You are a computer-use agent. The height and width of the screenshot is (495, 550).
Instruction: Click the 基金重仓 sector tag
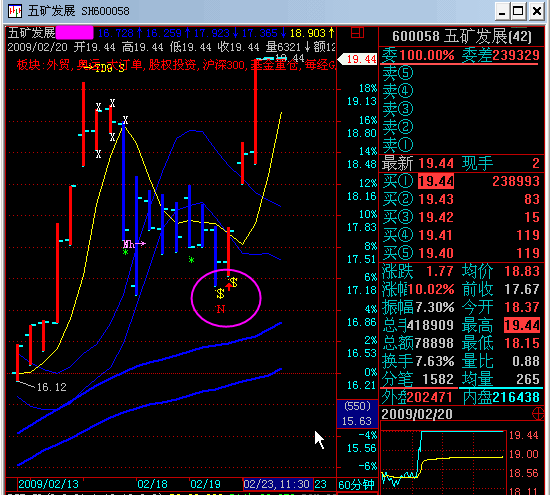click(x=275, y=65)
